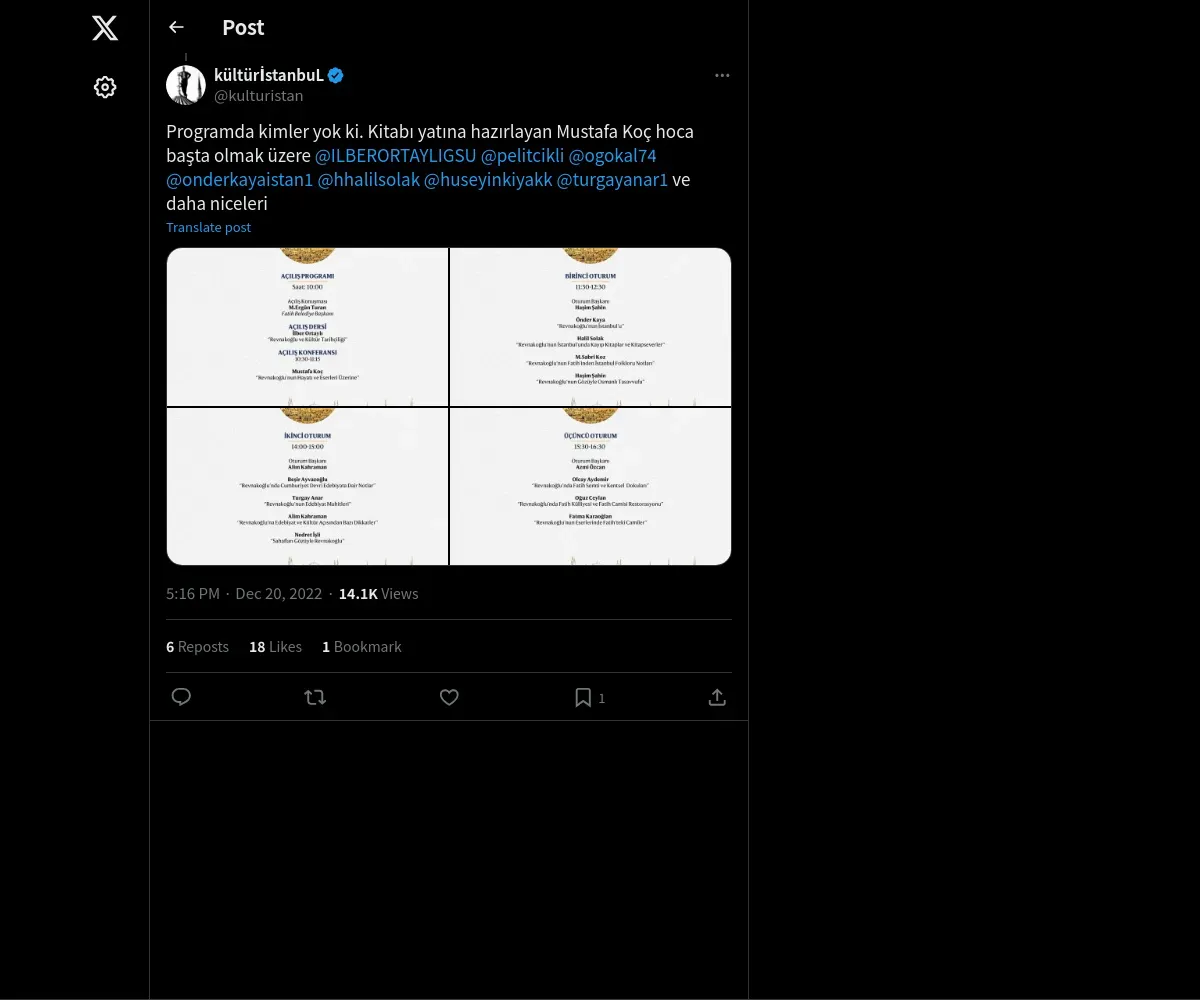Click the Translate post link
Viewport: 1200px width, 1000px height.
click(x=208, y=227)
